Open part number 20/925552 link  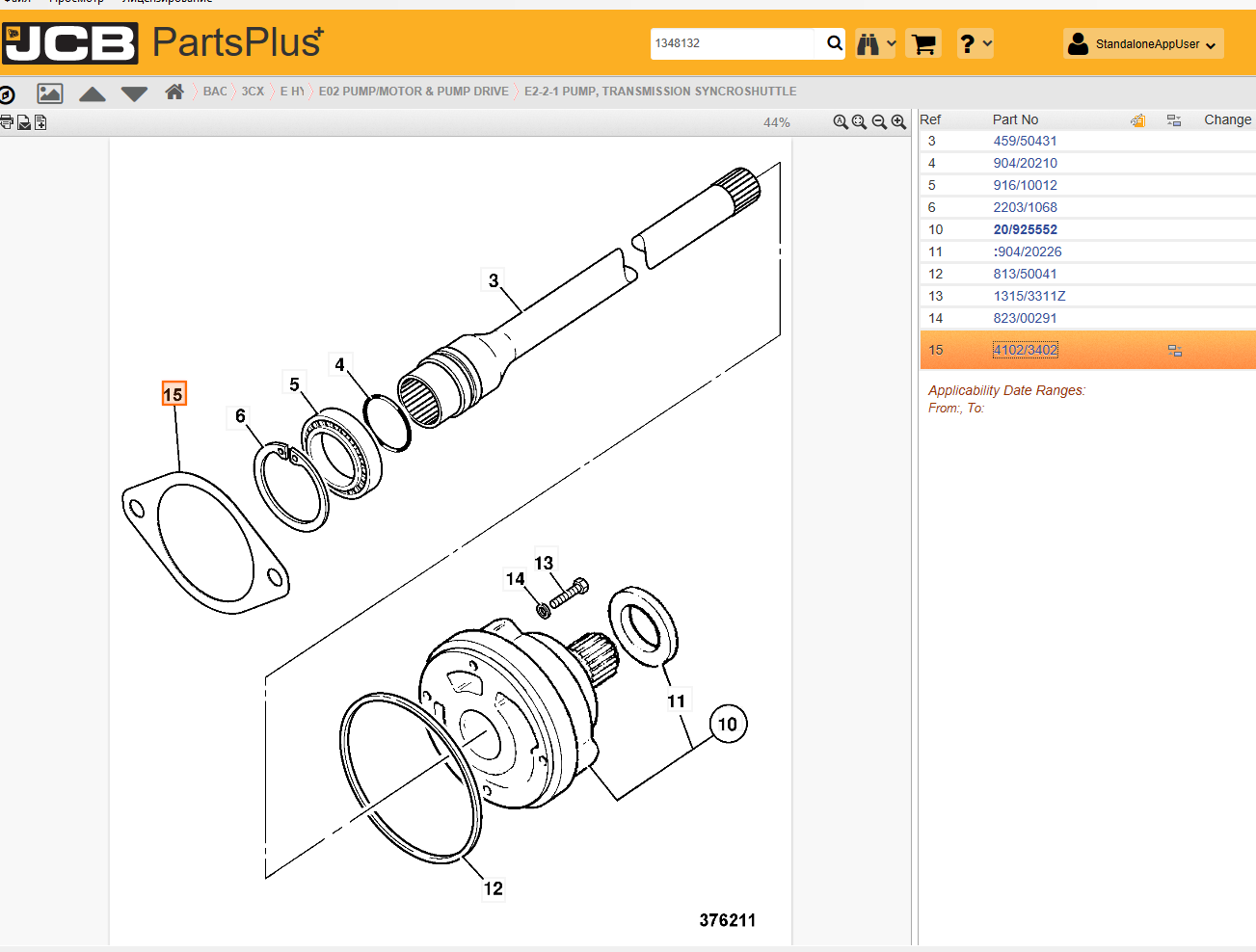click(x=1025, y=229)
